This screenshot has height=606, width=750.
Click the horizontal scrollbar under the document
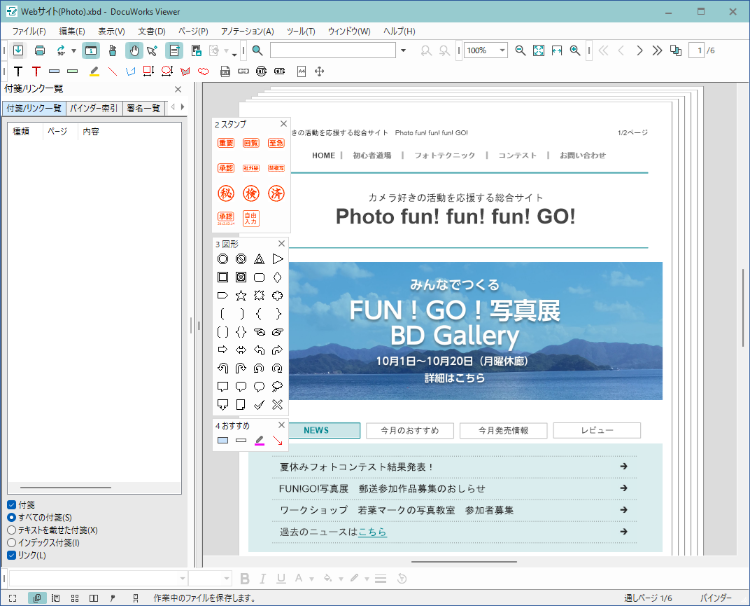(x=464, y=562)
